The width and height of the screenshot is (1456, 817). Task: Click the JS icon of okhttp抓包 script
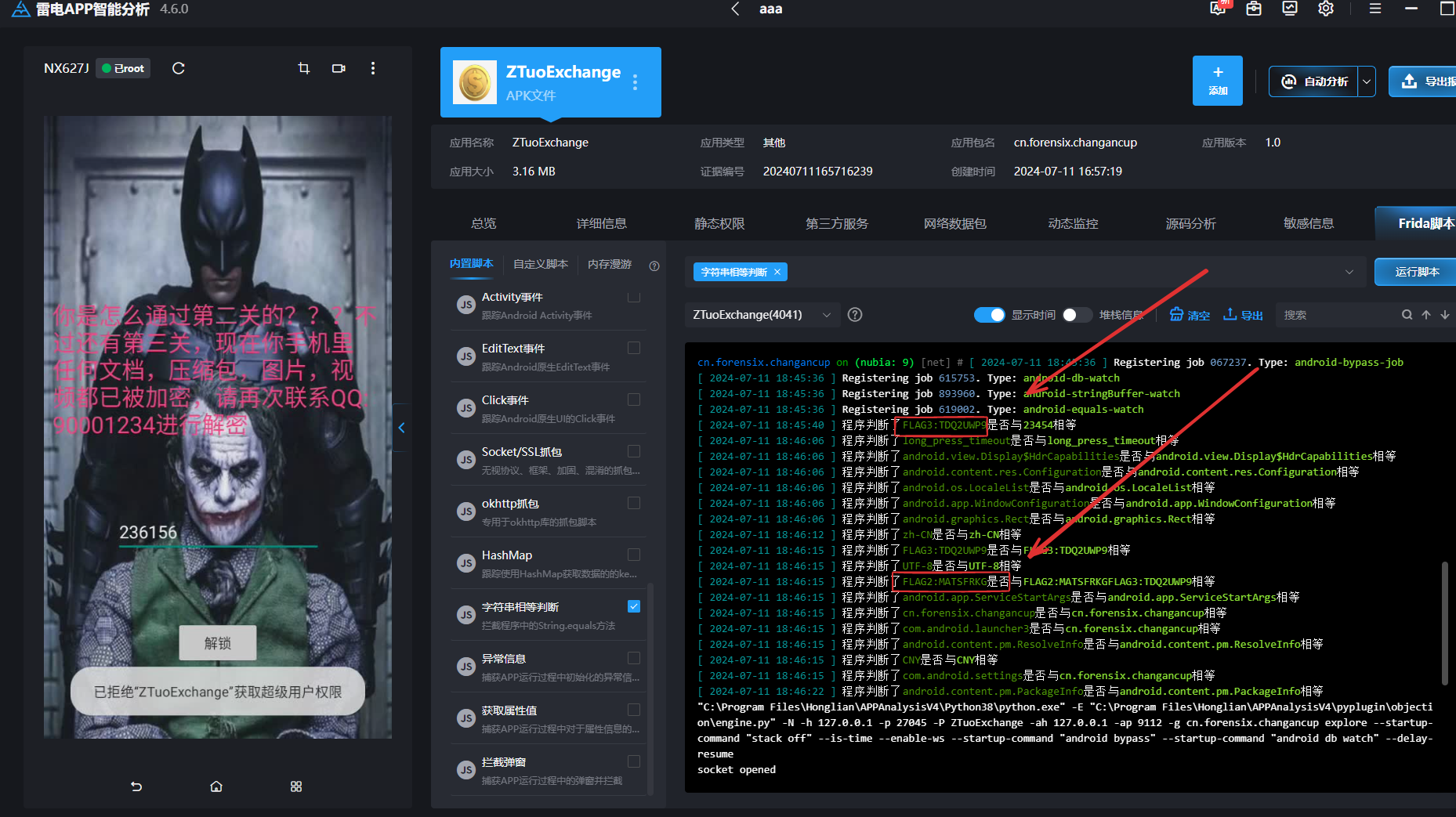pyautogui.click(x=466, y=512)
